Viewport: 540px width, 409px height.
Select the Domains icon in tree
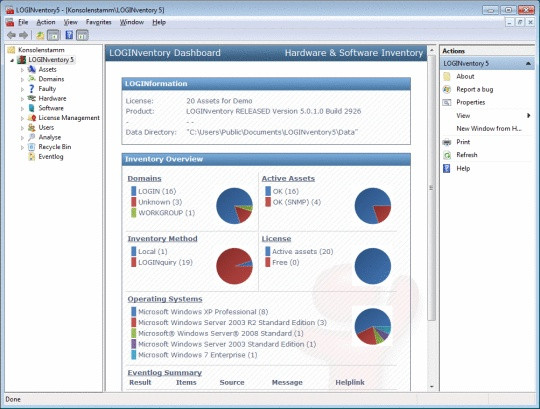click(32, 79)
